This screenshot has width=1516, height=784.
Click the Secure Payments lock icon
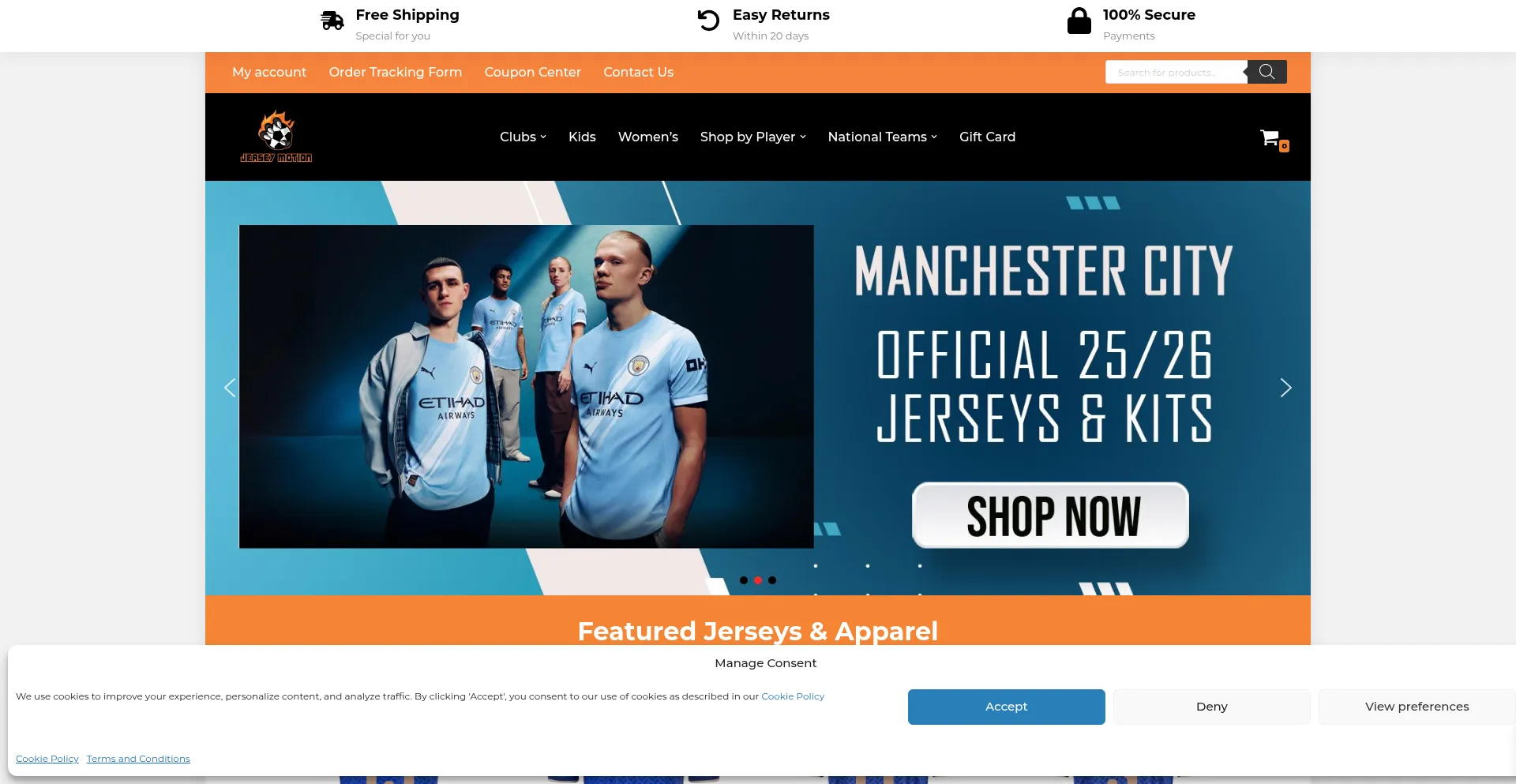point(1079,21)
